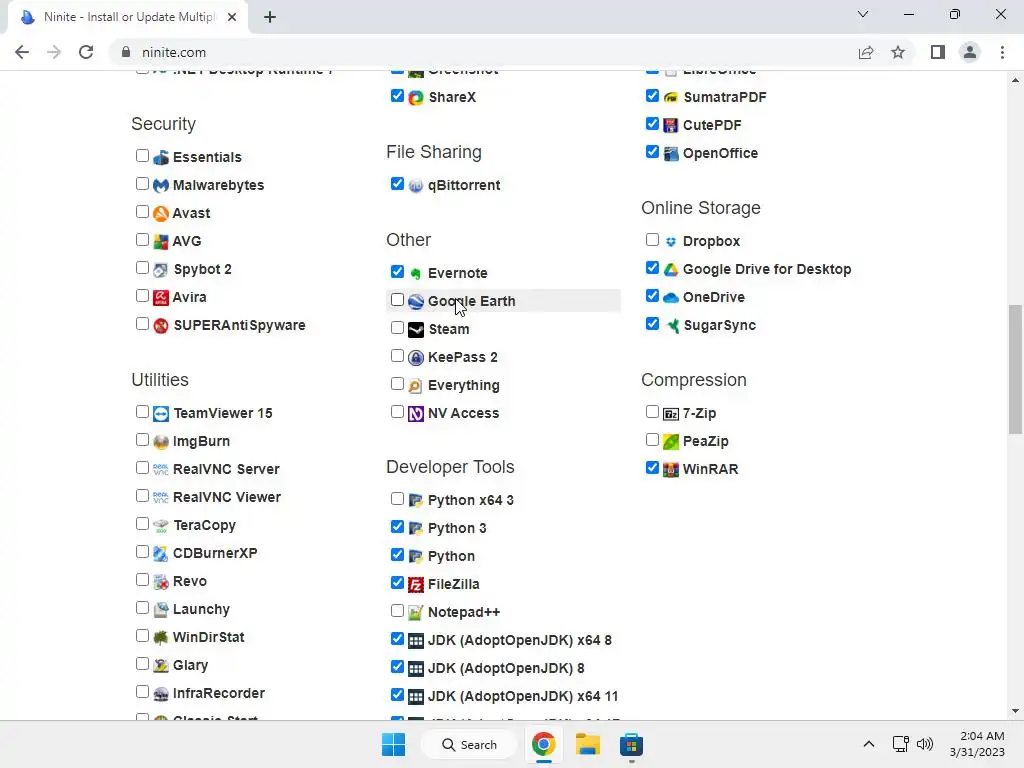The width and height of the screenshot is (1024, 768).
Task: Click the InfraRecorder label
Action: 219,694
